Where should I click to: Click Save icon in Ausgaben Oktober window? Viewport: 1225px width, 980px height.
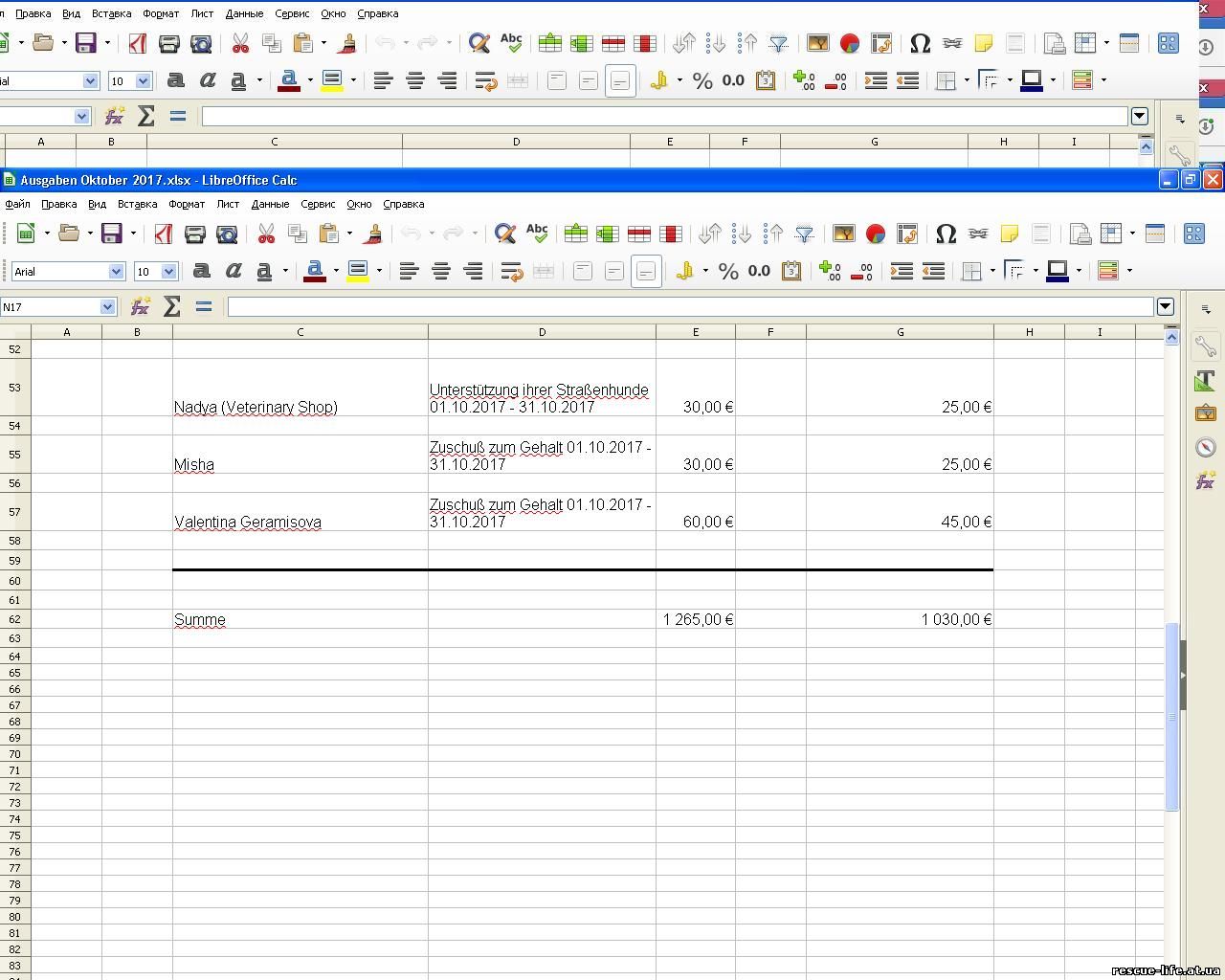tap(112, 234)
